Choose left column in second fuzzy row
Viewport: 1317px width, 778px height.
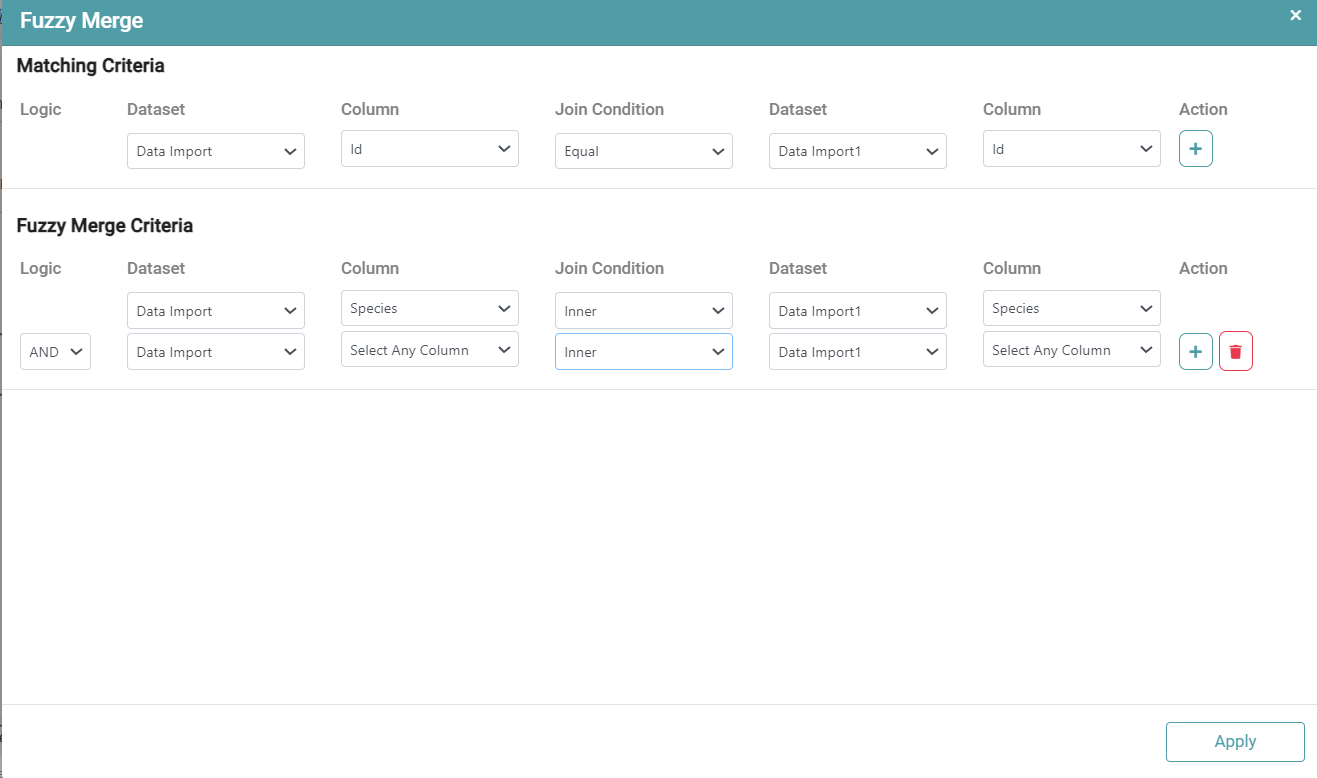point(429,350)
